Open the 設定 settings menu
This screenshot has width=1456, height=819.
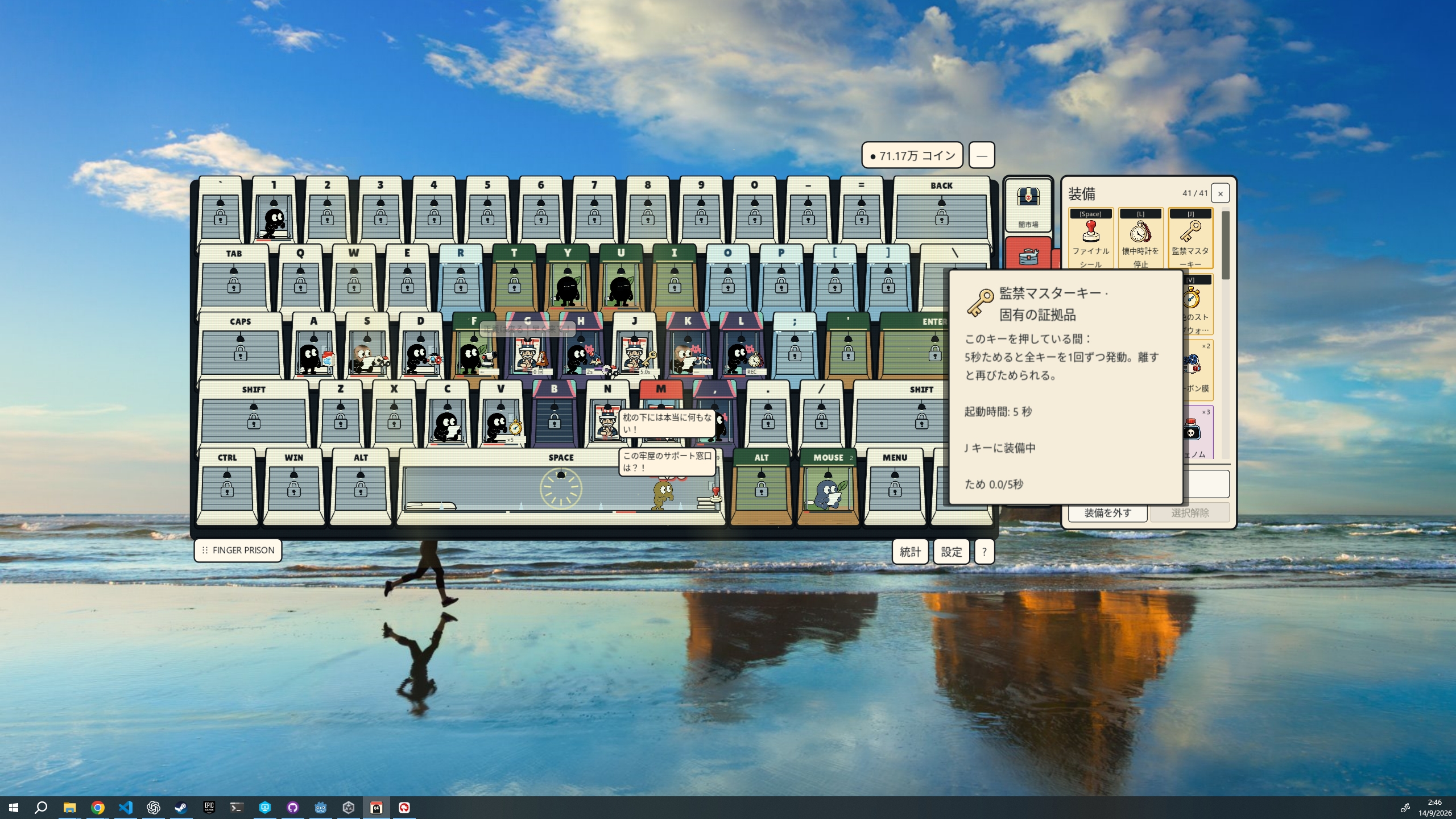coord(951,551)
